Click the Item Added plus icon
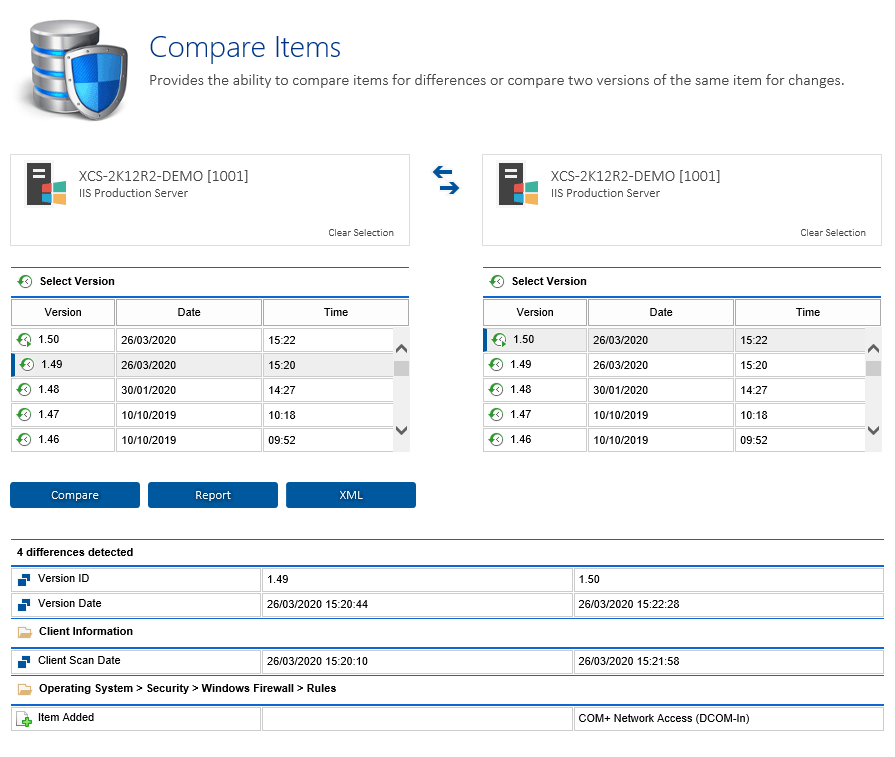 (24, 719)
